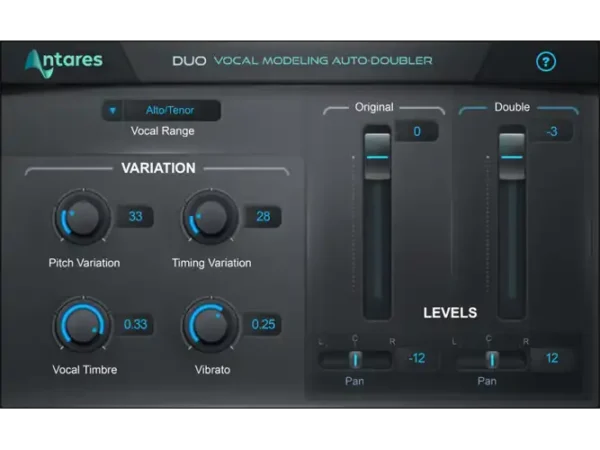
Task: Click the Vocal Range label
Action: [163, 131]
